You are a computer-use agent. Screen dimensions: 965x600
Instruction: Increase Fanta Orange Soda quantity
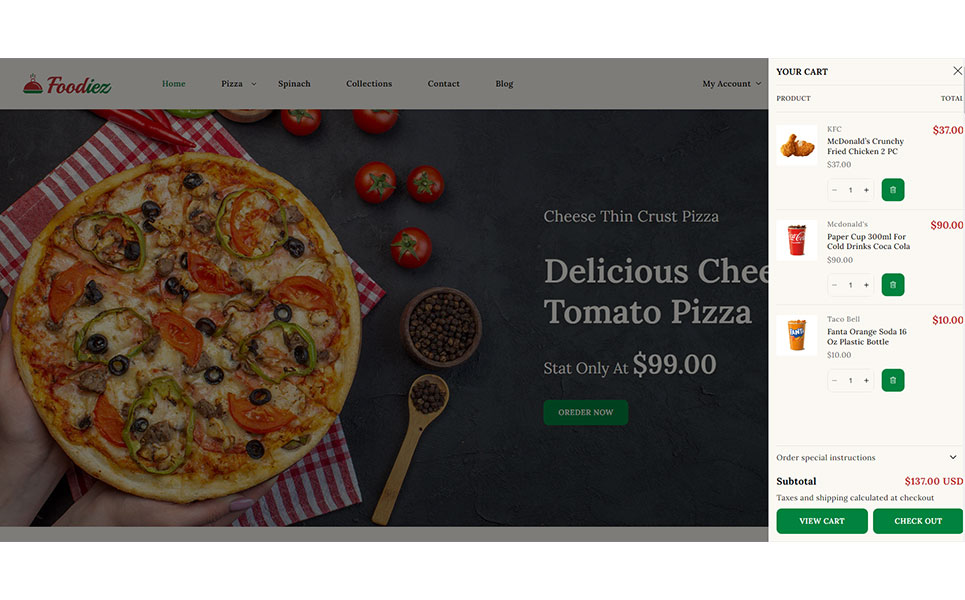[866, 380]
